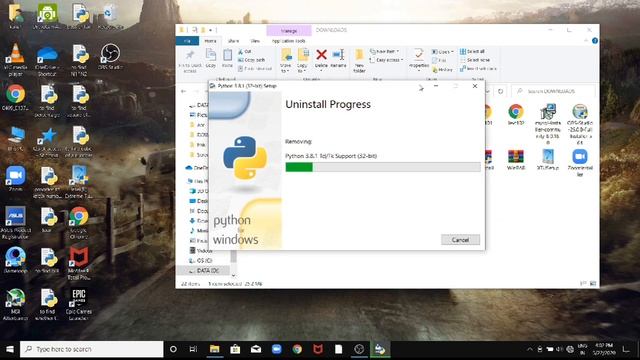Select the Chrome setup file in Downloads

516,115
